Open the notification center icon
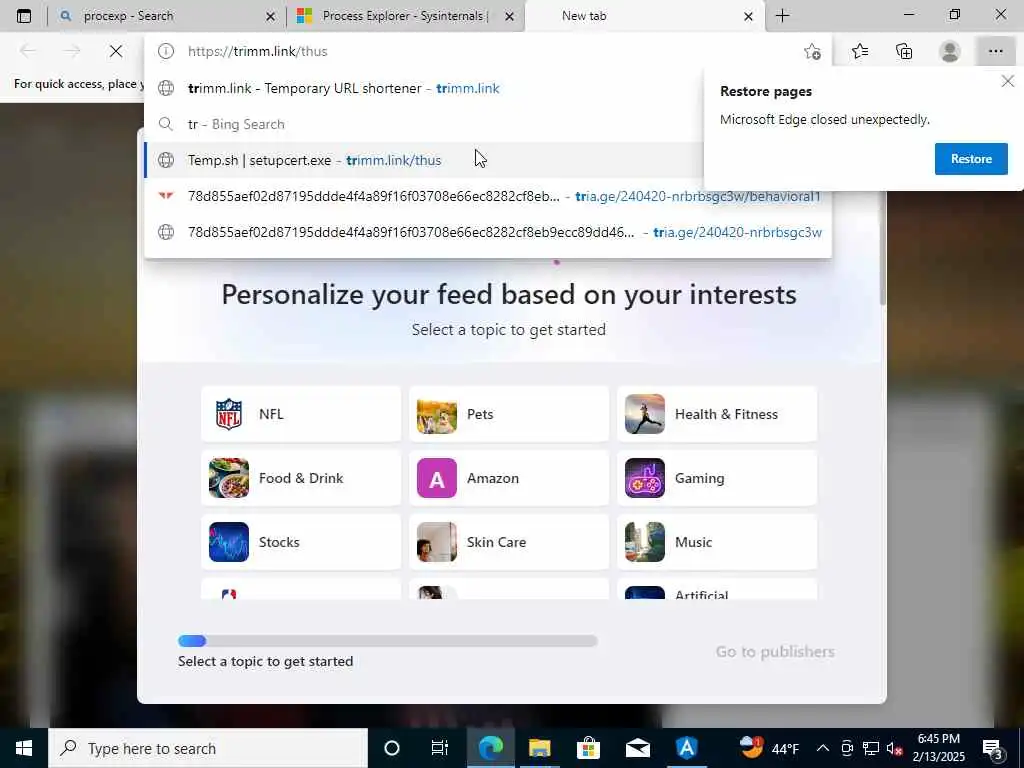The height and width of the screenshot is (768, 1024). (993, 748)
